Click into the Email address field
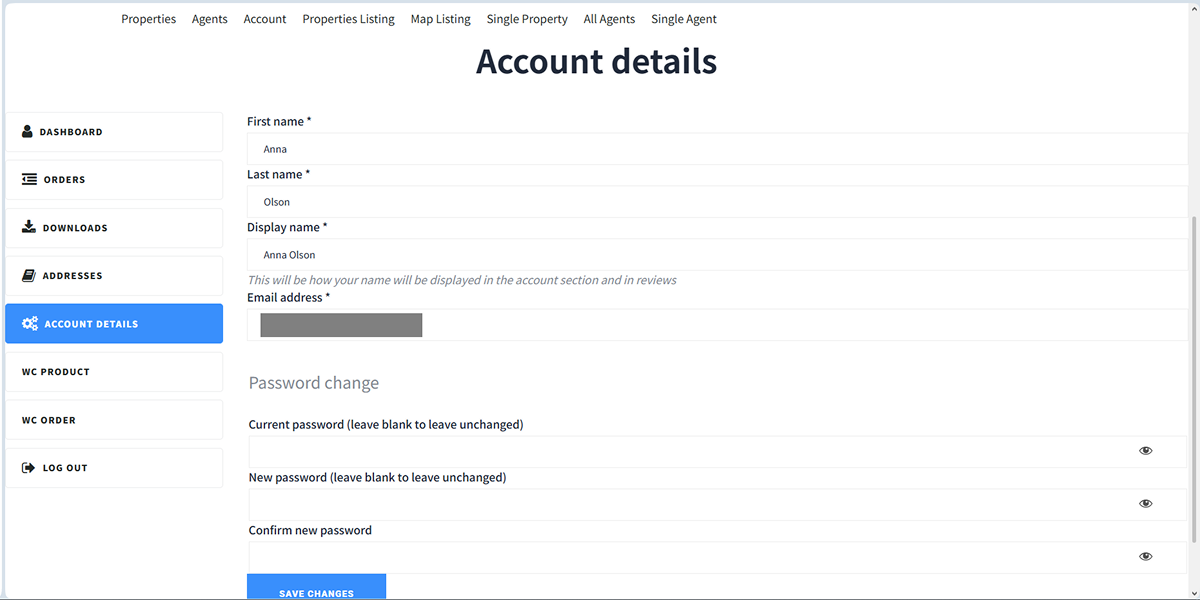This screenshot has height=600, width=1200. point(718,325)
